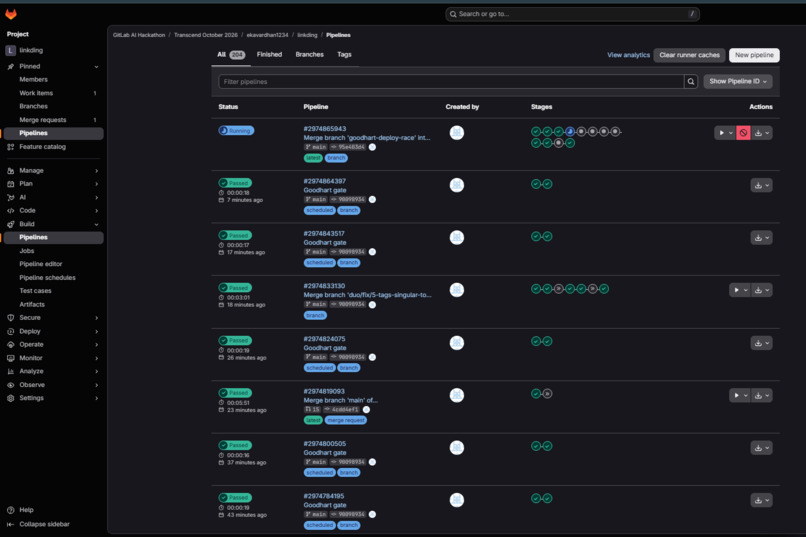Click the manual stage icon of pipeline #2974819093

547,394
